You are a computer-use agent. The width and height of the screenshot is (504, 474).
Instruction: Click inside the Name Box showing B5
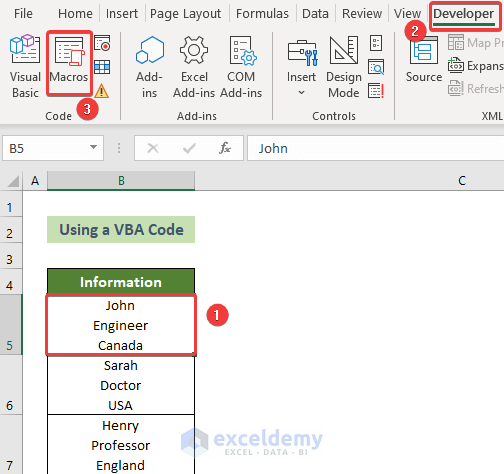point(46,148)
